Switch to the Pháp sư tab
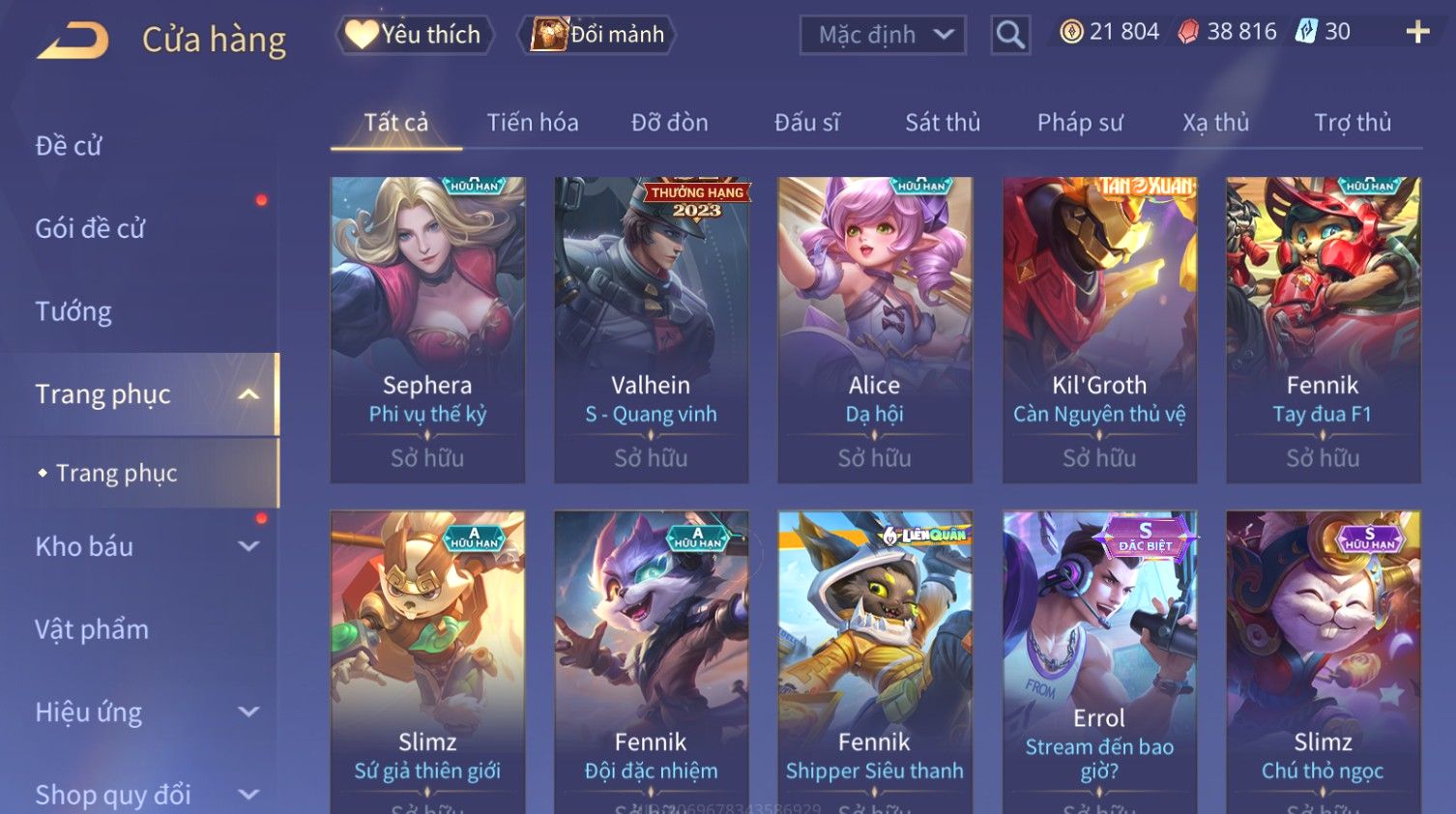Image resolution: width=1456 pixels, height=814 pixels. [1080, 123]
